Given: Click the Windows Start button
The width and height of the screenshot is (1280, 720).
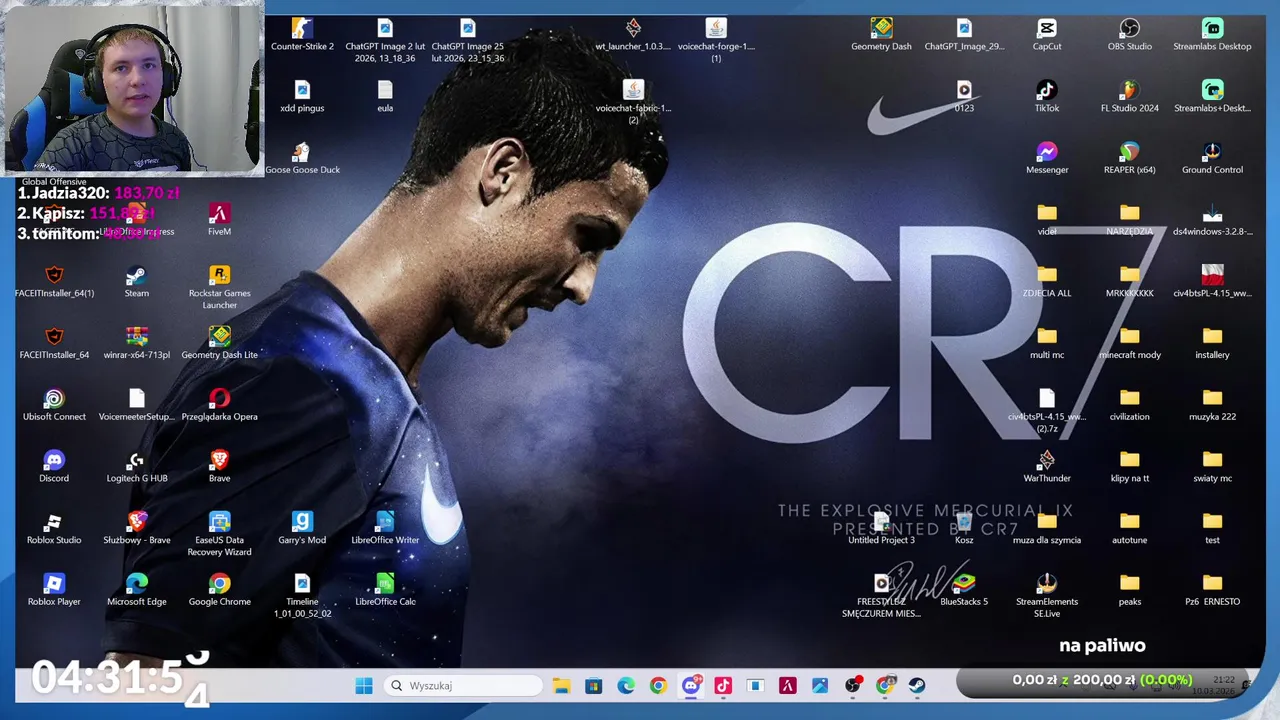Looking at the screenshot, I should point(364,685).
